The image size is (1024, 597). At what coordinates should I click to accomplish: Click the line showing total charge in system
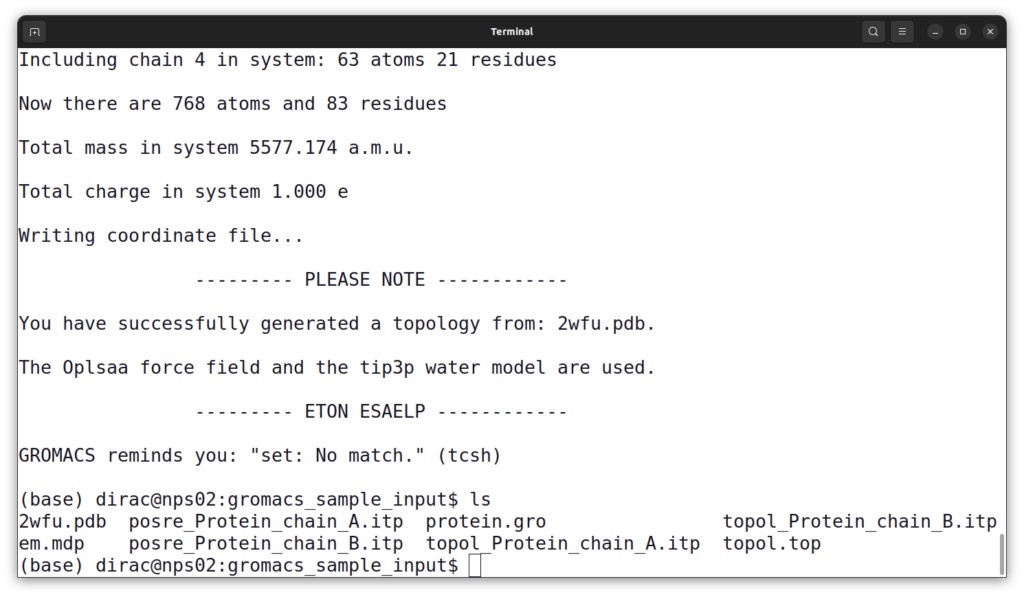pyautogui.click(x=183, y=191)
